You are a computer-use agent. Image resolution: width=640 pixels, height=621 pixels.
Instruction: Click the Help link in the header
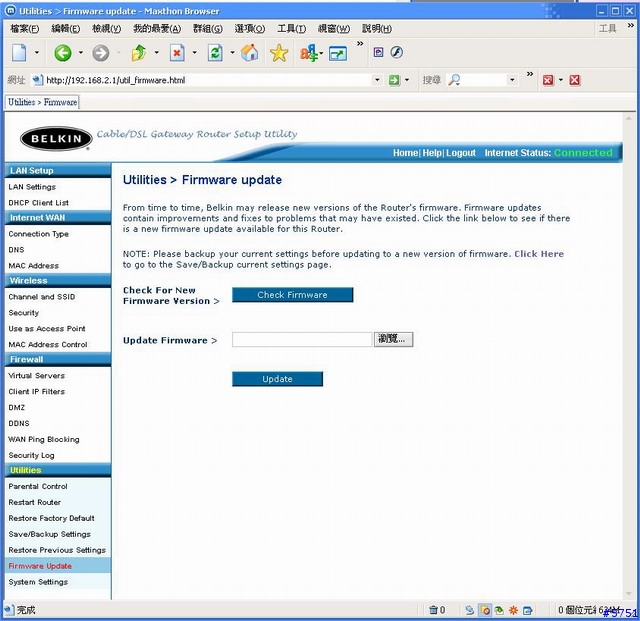[432, 153]
